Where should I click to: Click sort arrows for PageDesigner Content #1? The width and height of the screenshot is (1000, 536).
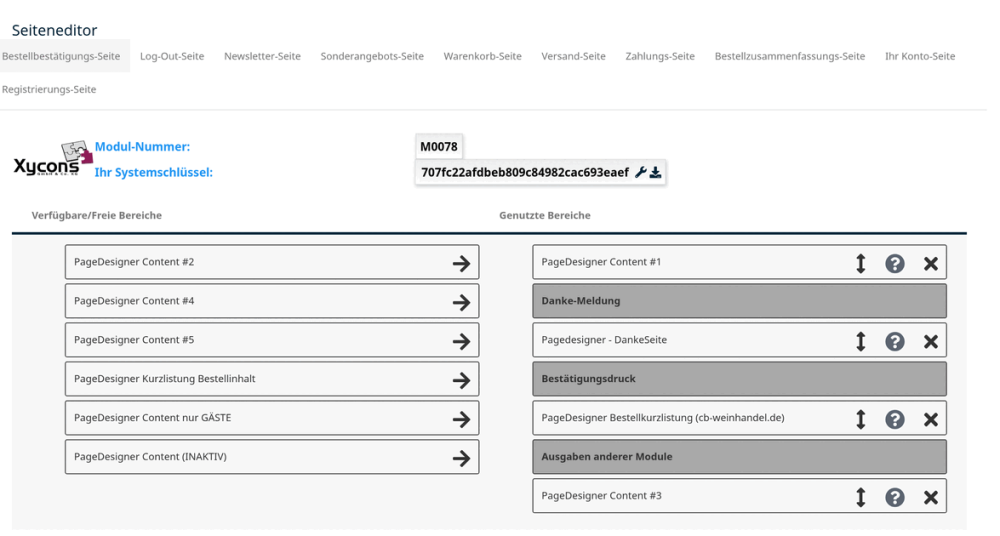[860, 263]
